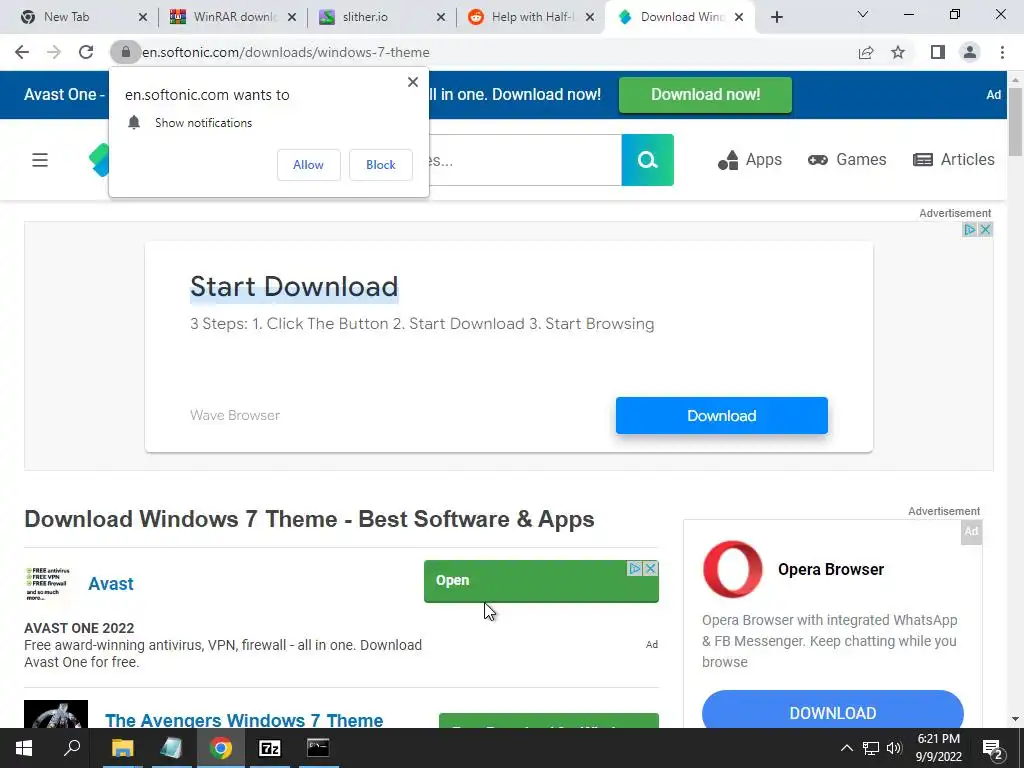Image resolution: width=1024 pixels, height=768 pixels.
Task: Close the Avast Open ad with X
Action: [x=650, y=568]
